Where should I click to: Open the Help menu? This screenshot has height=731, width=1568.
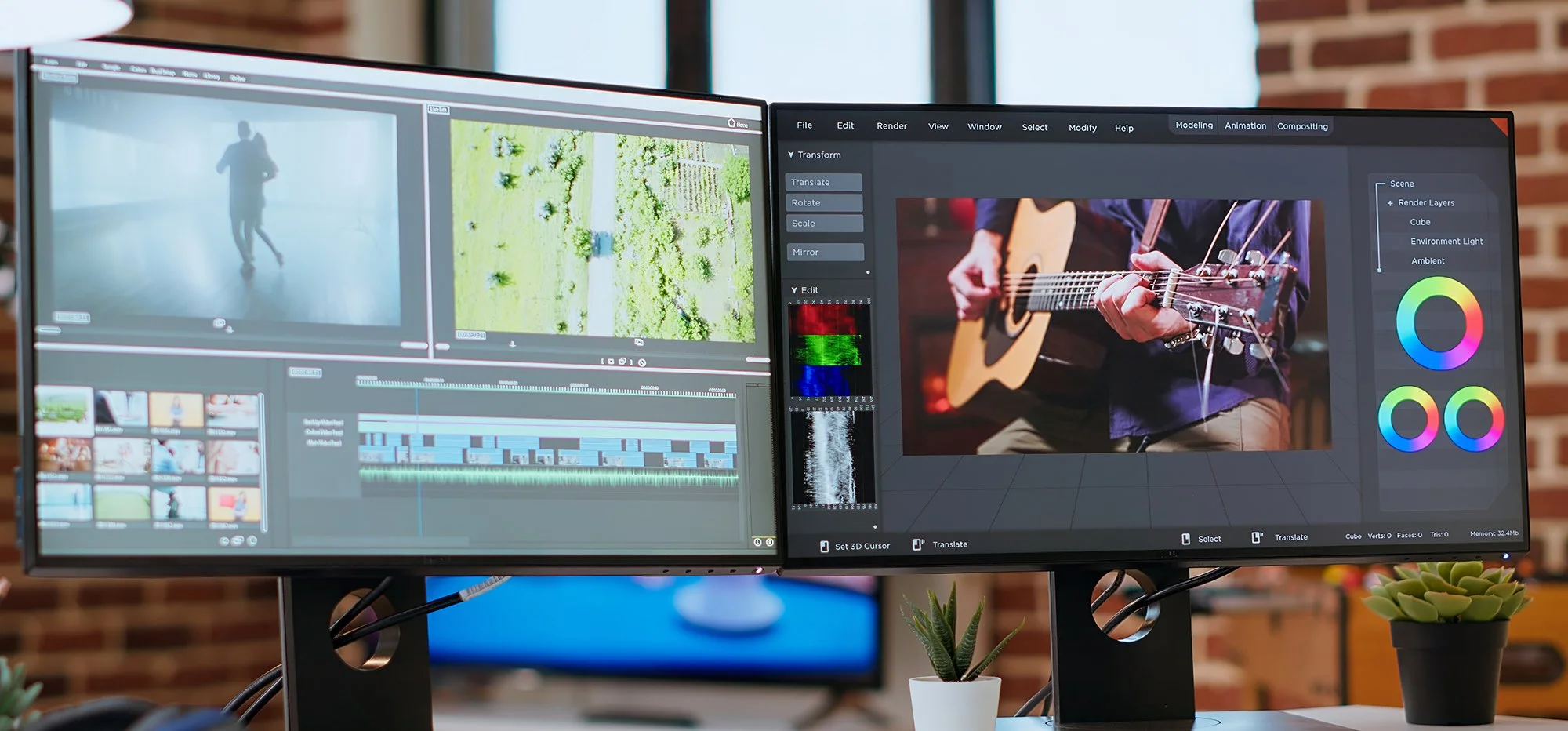tap(1124, 129)
